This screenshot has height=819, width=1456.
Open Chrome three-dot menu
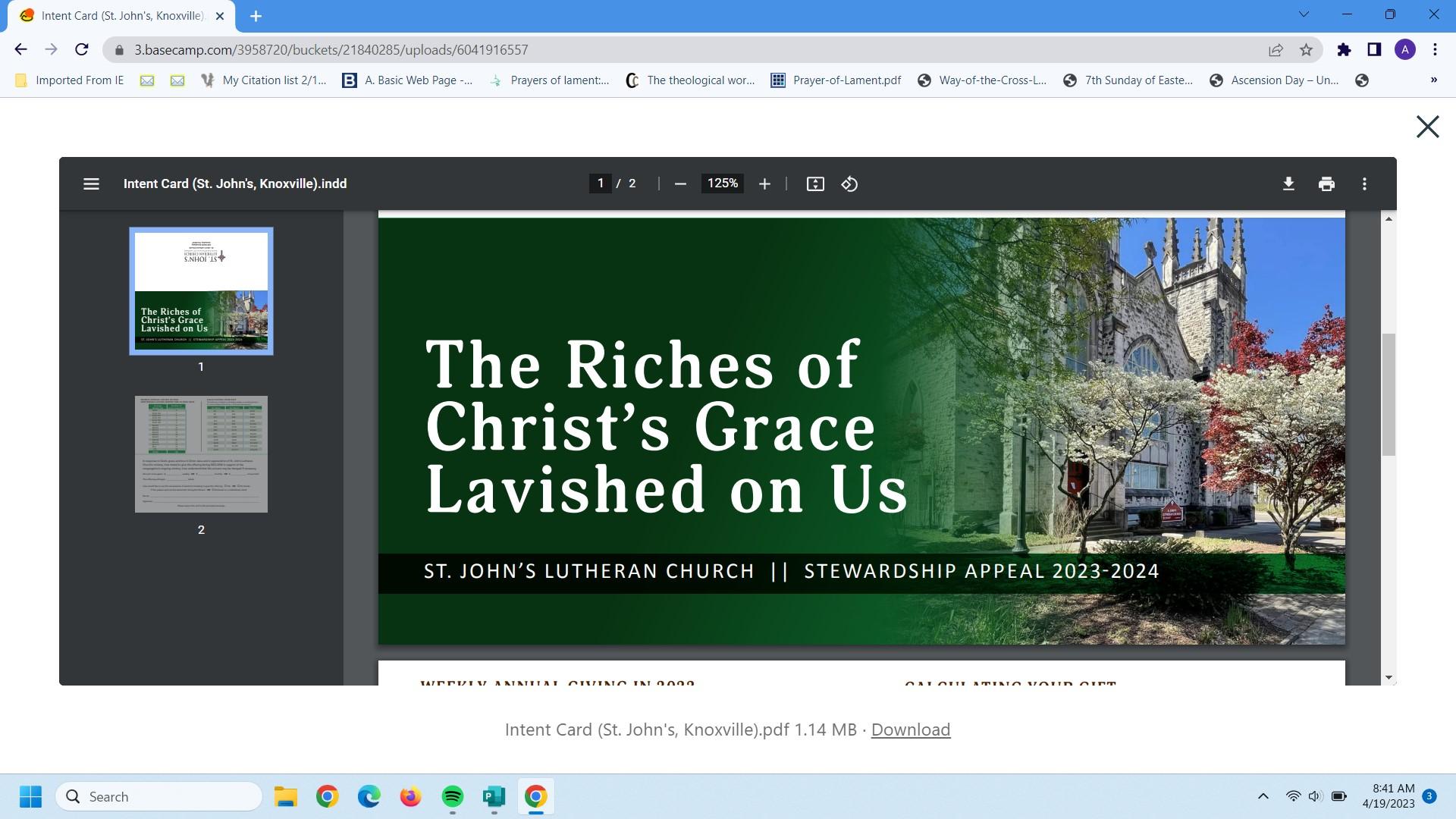[x=1435, y=50]
